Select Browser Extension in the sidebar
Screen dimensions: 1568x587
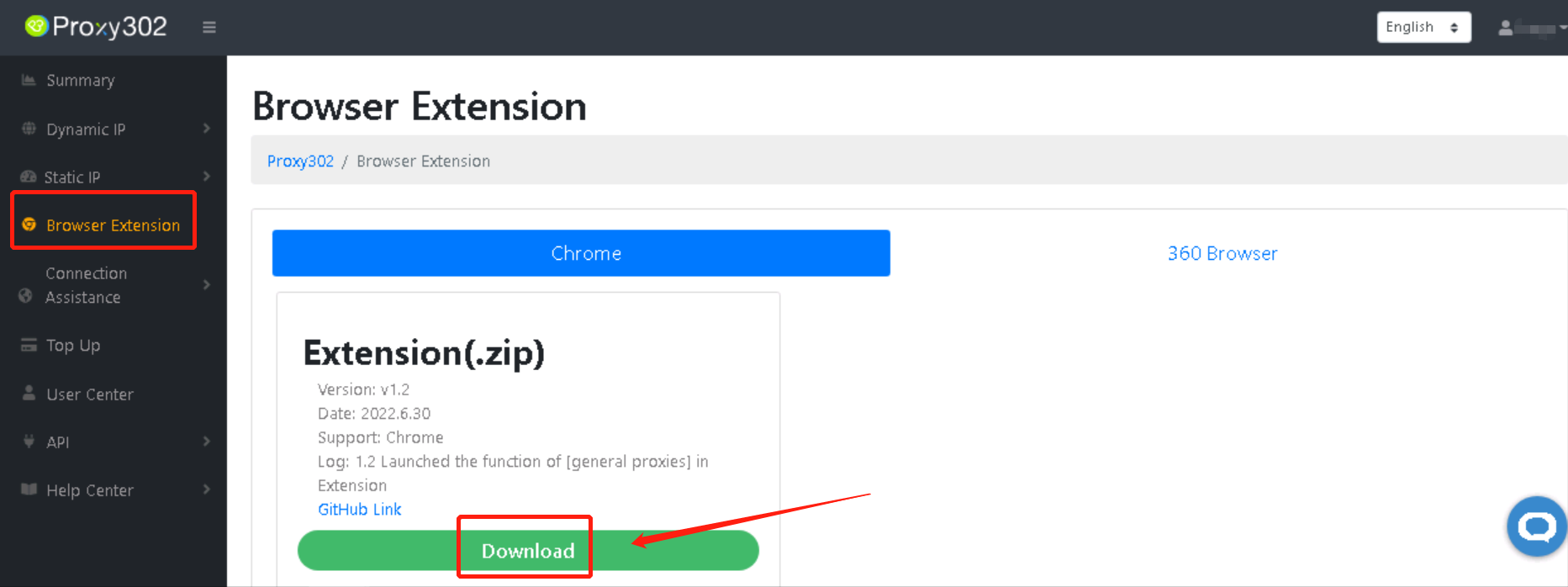click(113, 225)
